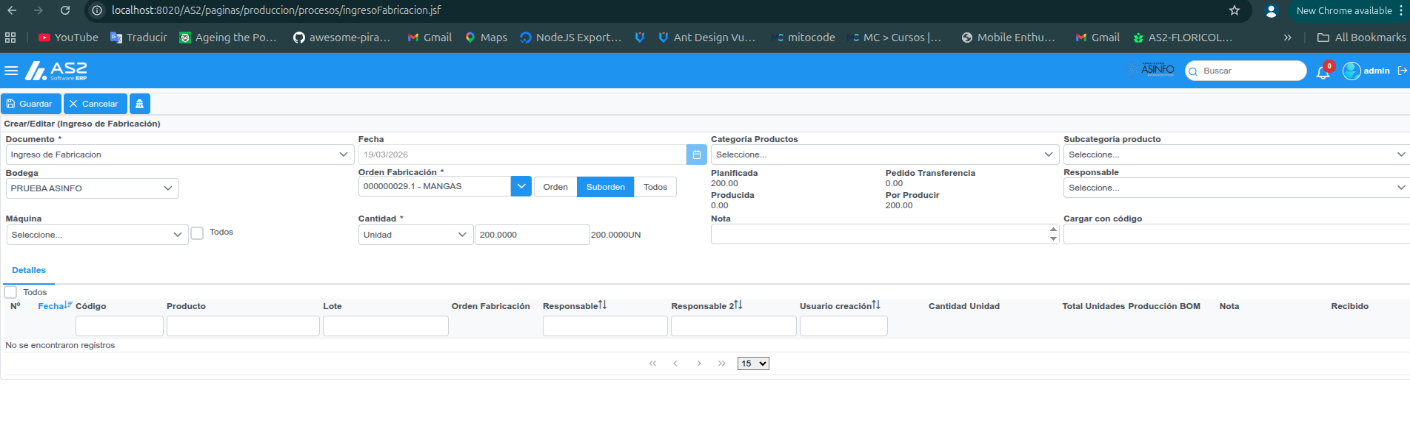Image resolution: width=1410 pixels, height=440 pixels.
Task: Go to the next results page arrow
Action: pyautogui.click(x=699, y=363)
